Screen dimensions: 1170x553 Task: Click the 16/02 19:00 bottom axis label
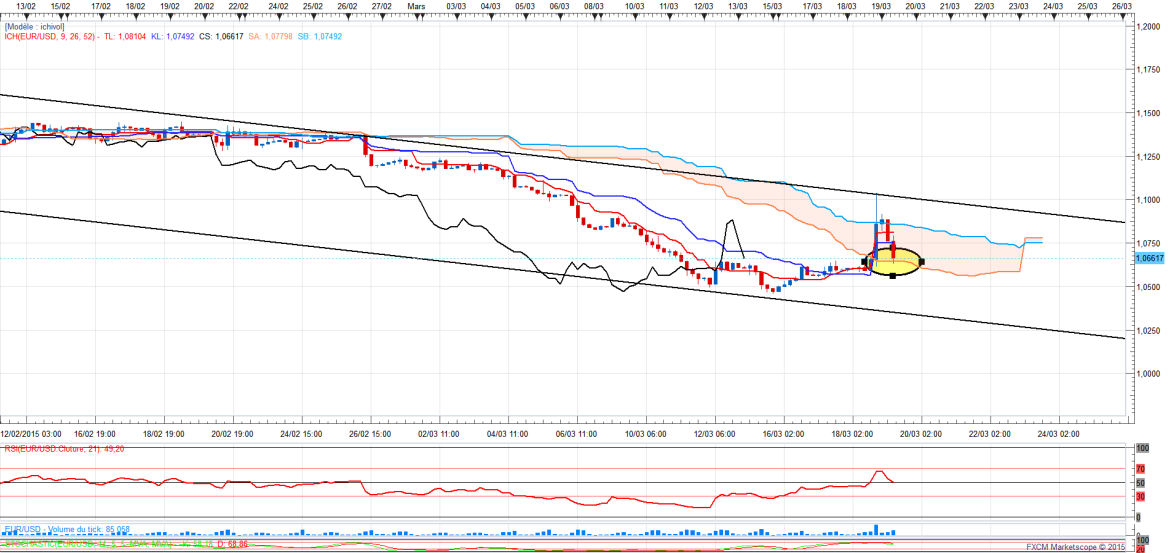pos(93,433)
